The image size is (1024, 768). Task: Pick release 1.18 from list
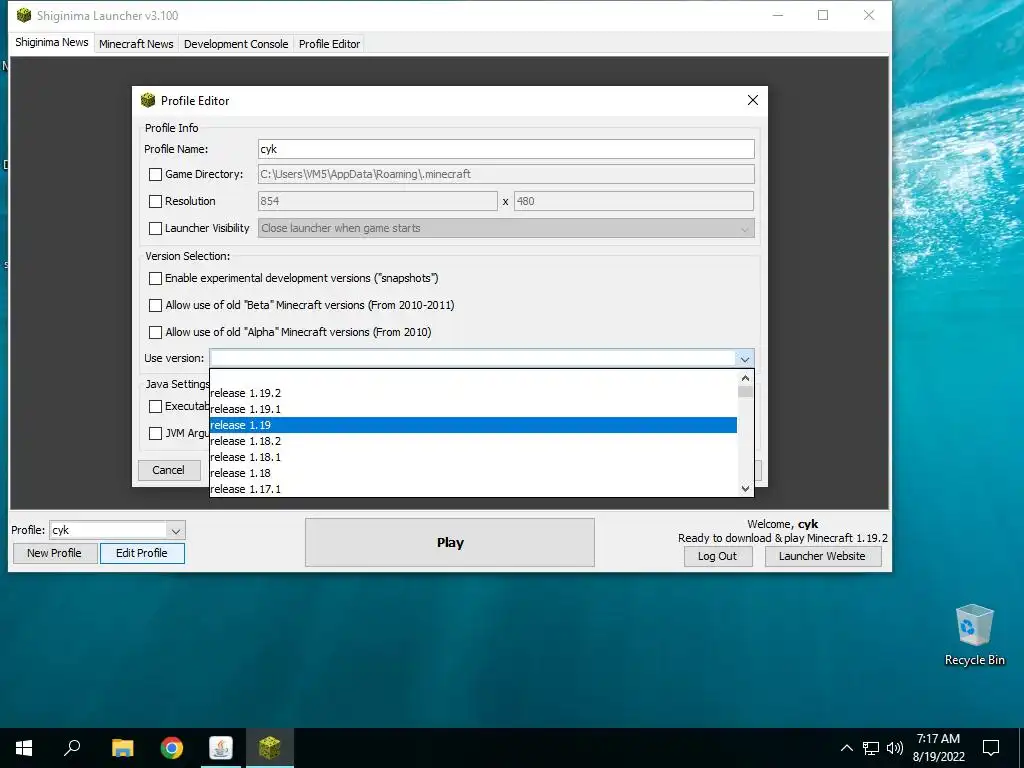(x=473, y=473)
